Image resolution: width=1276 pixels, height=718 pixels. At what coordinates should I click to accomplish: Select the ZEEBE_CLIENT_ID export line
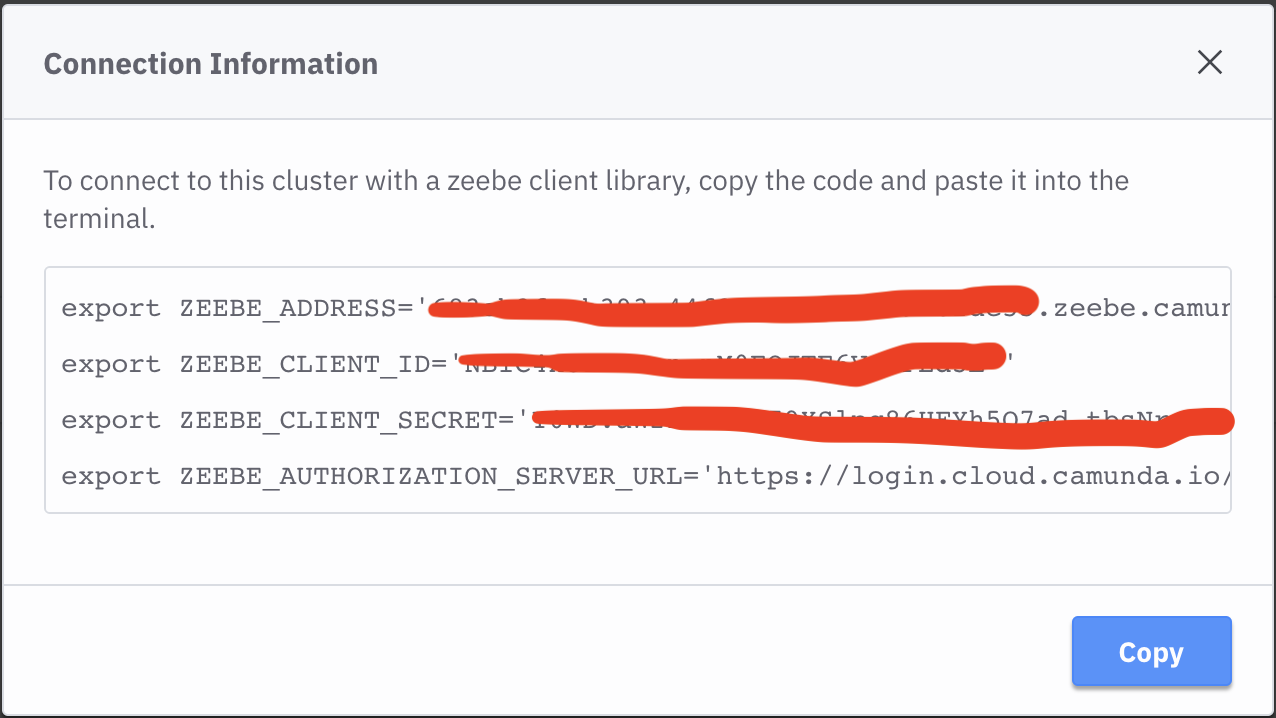538,363
